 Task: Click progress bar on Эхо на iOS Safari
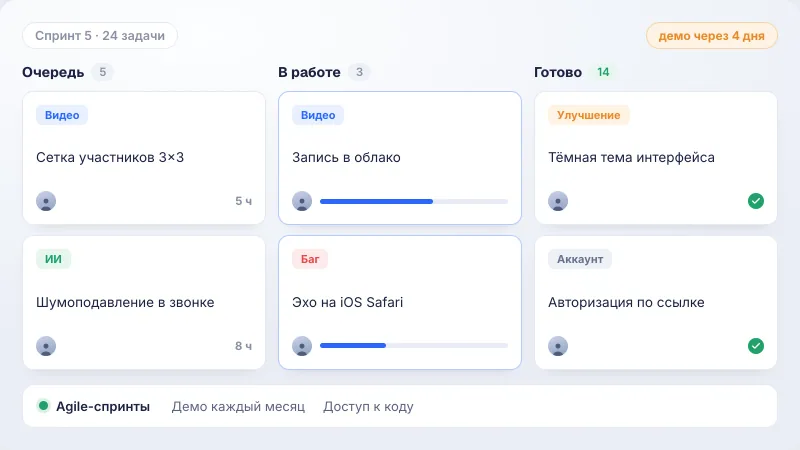(414, 346)
